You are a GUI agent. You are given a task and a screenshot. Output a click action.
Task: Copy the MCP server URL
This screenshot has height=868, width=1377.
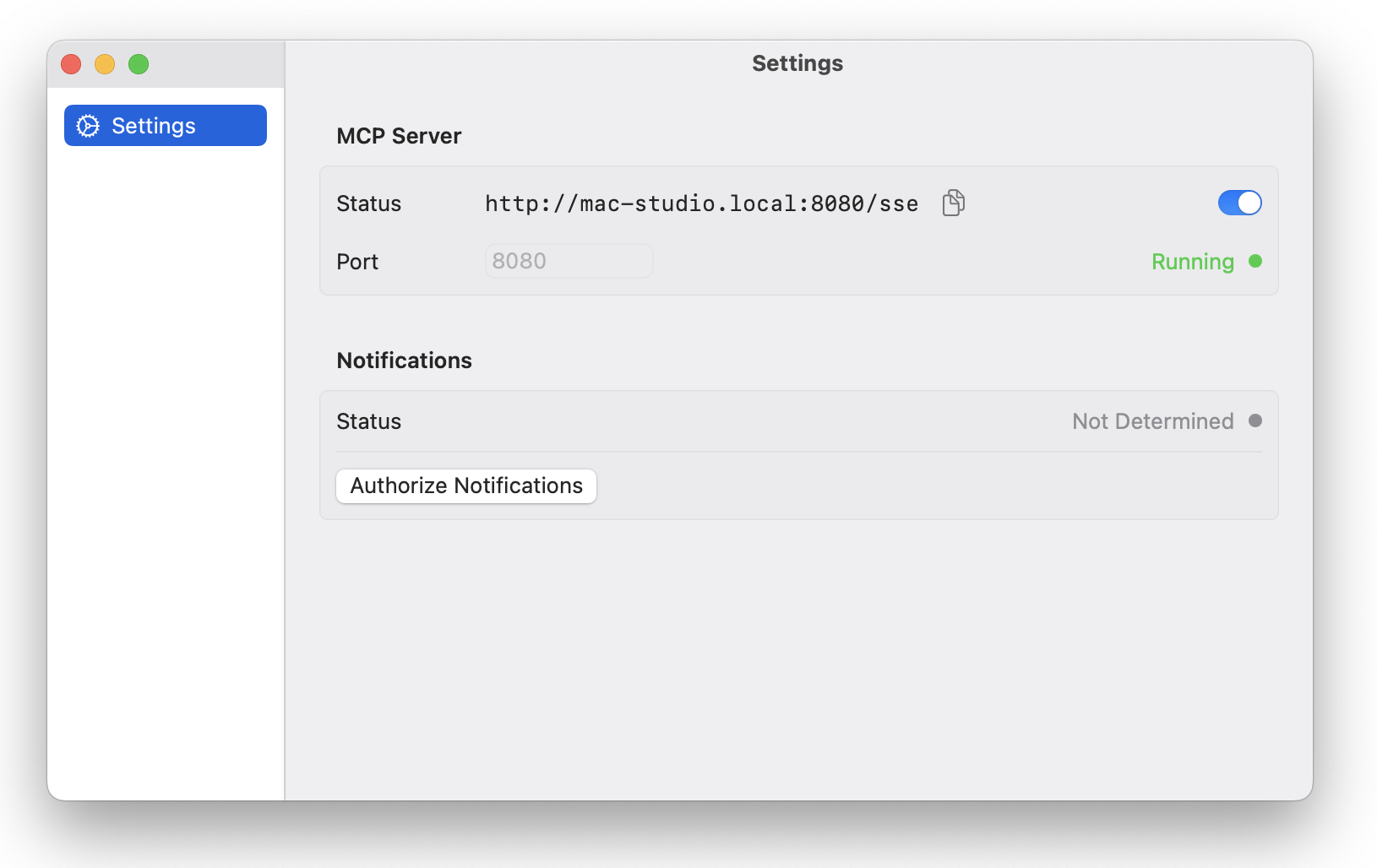pyautogui.click(x=954, y=203)
